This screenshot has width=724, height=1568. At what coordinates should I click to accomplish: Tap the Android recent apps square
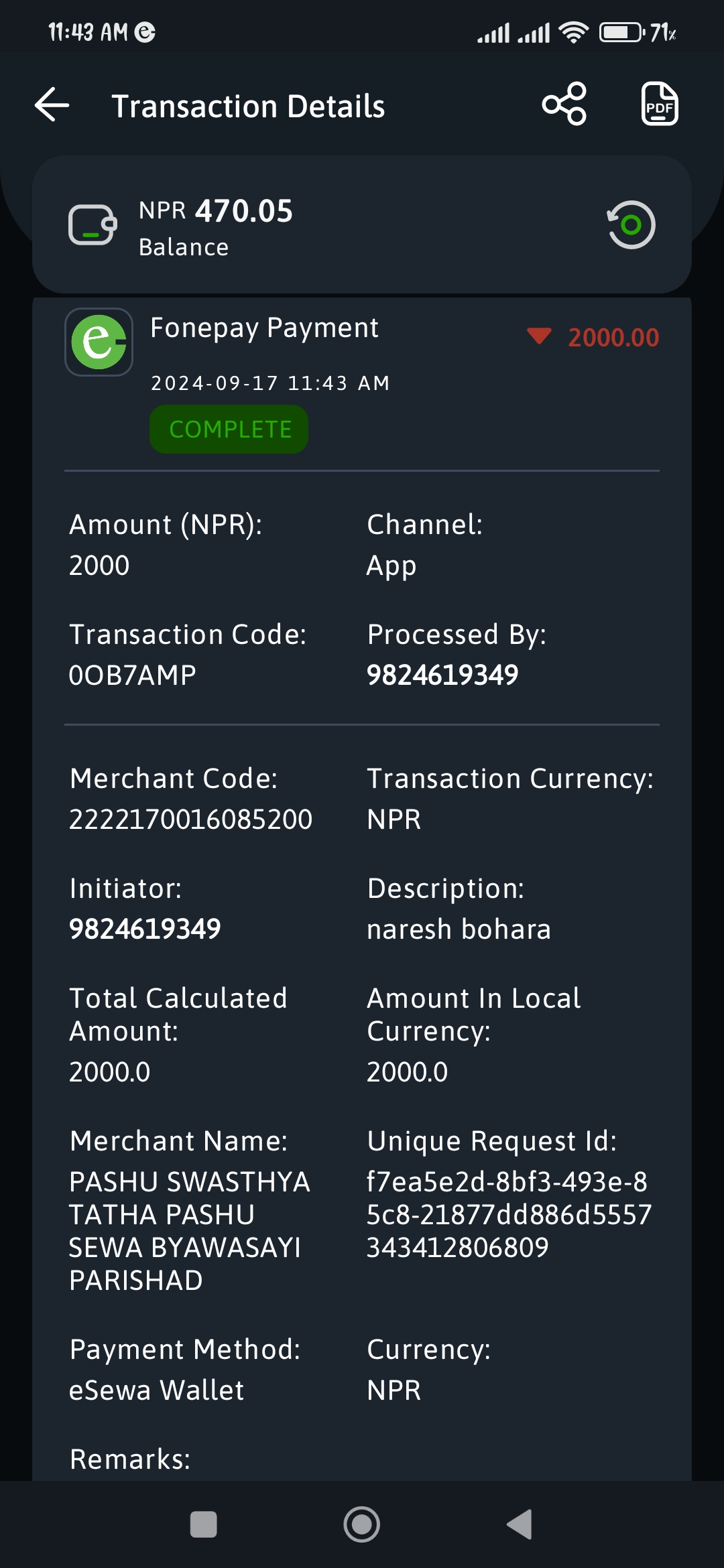(x=204, y=1524)
